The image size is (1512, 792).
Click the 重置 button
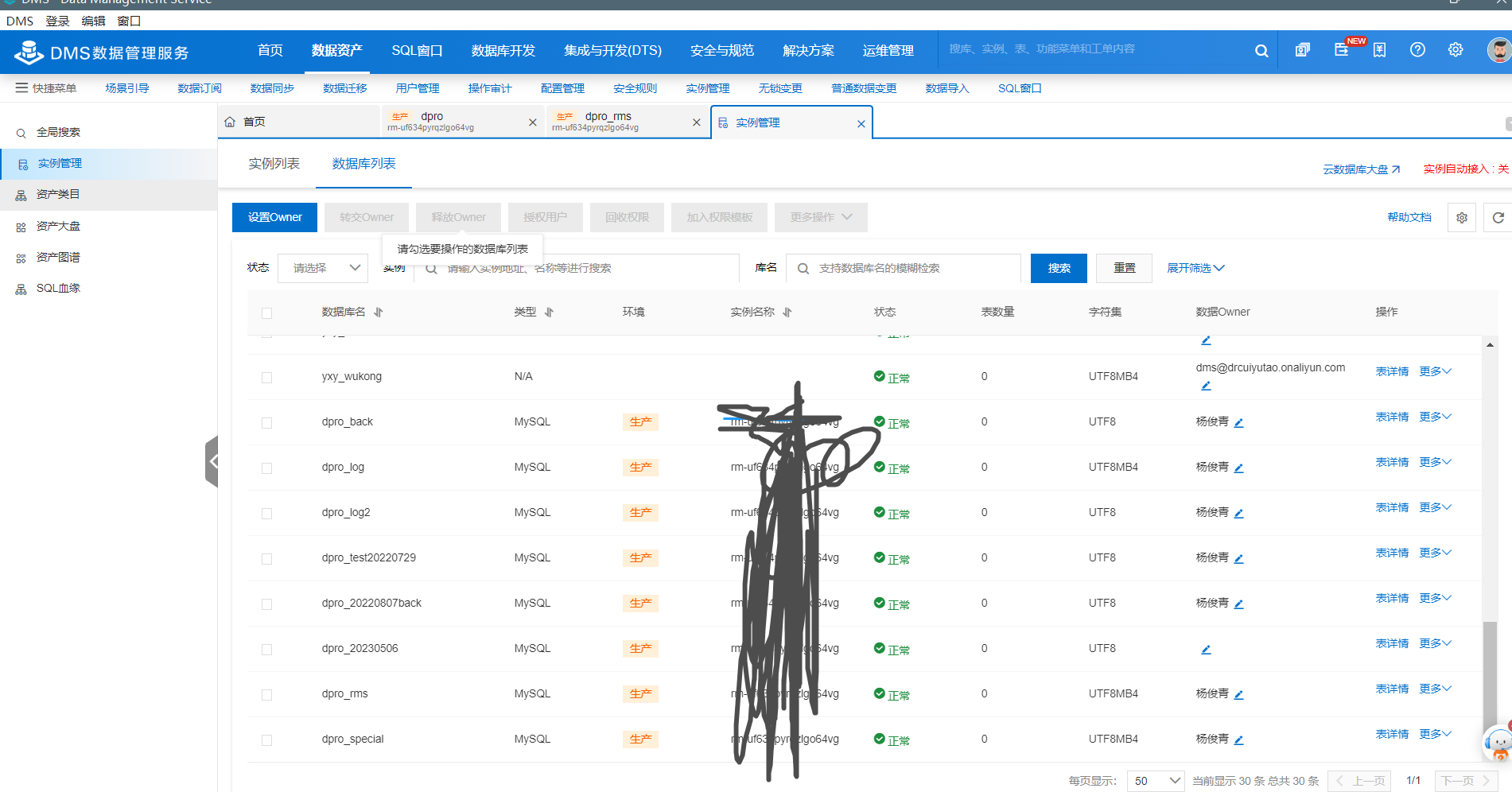[x=1124, y=268]
